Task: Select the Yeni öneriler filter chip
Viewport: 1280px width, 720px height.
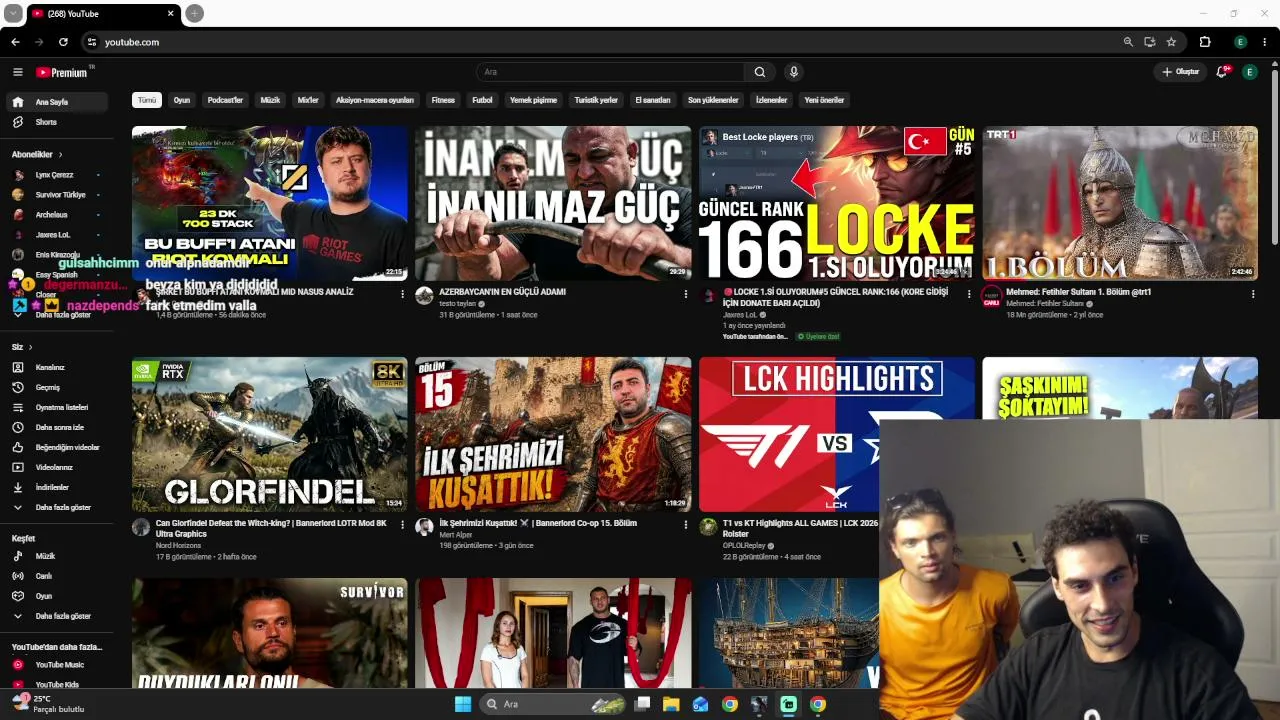Action: 825,100
